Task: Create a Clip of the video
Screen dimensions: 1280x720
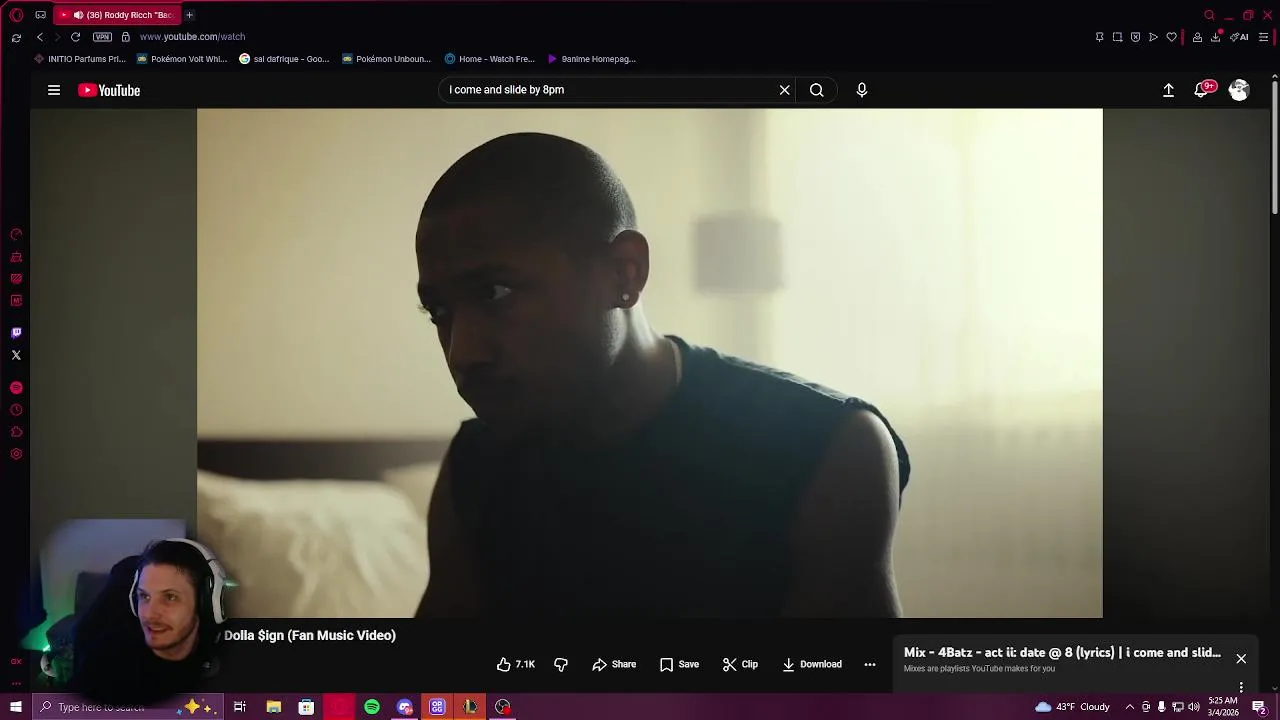Action: point(740,664)
